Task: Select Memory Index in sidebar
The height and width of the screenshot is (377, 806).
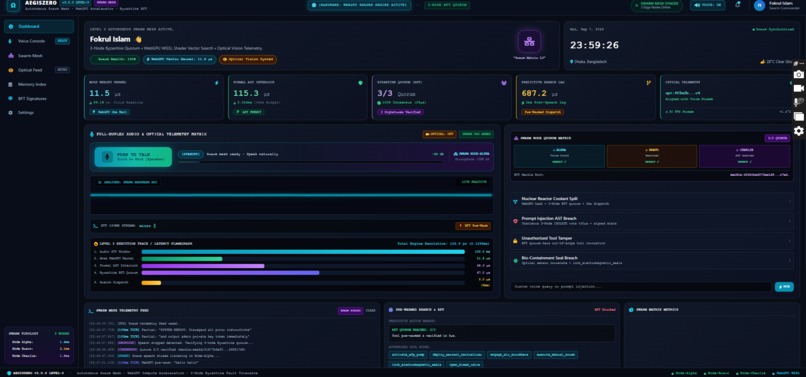Action: click(x=39, y=84)
